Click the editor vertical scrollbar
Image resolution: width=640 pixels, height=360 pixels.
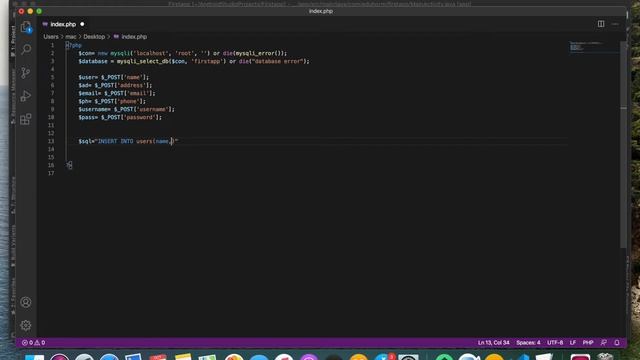pos(623,145)
